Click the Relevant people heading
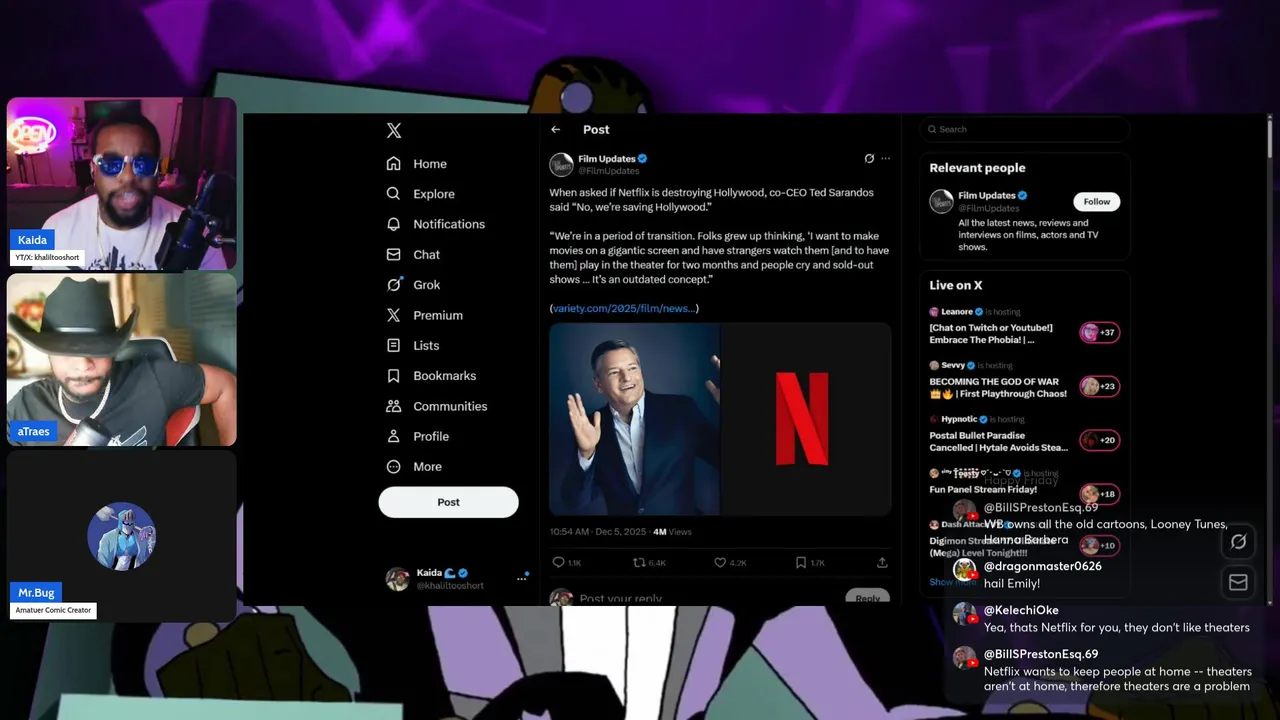Image resolution: width=1280 pixels, height=720 pixels. coord(977,168)
